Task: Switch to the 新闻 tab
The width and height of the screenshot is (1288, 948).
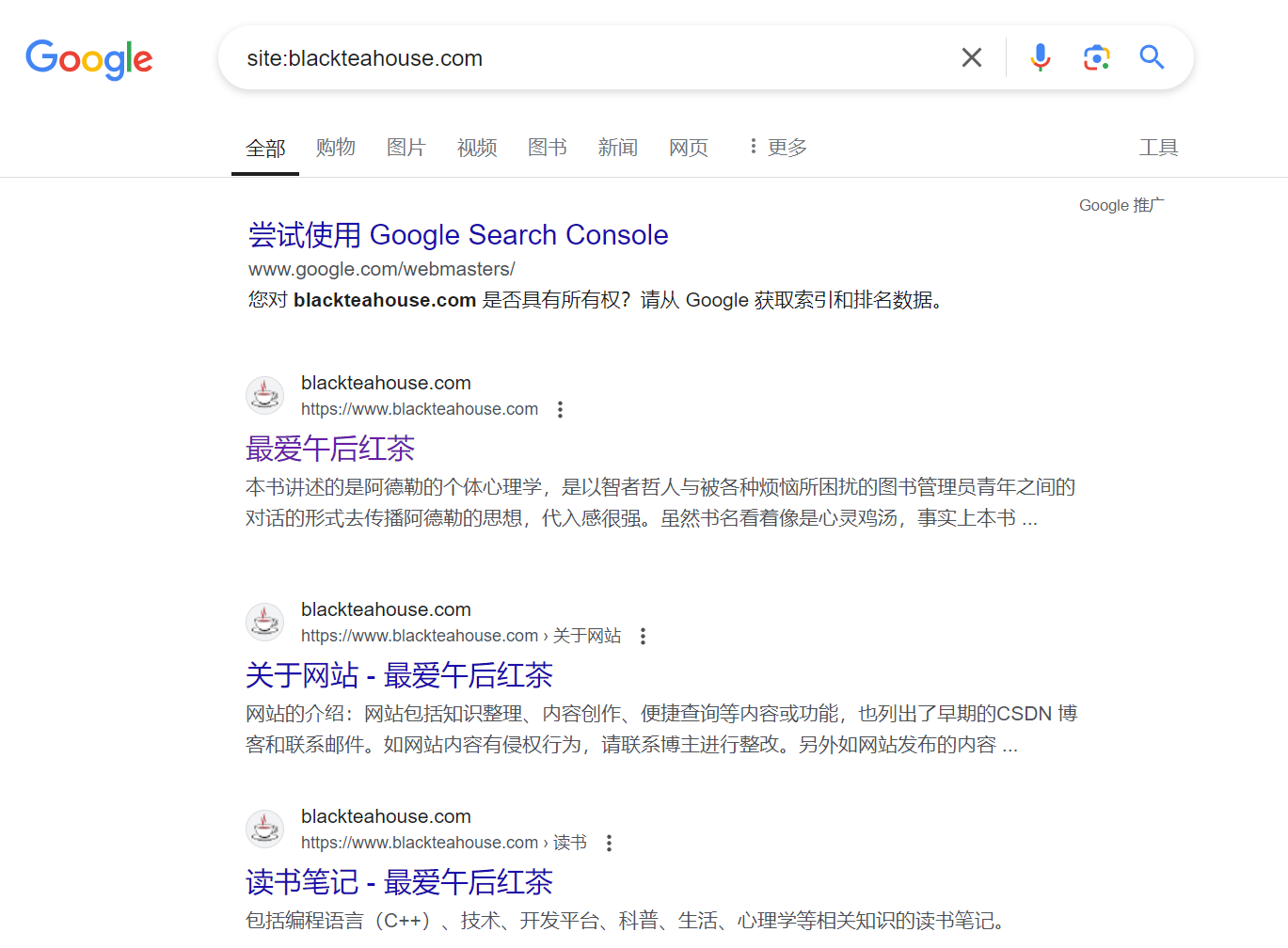Action: (x=618, y=147)
